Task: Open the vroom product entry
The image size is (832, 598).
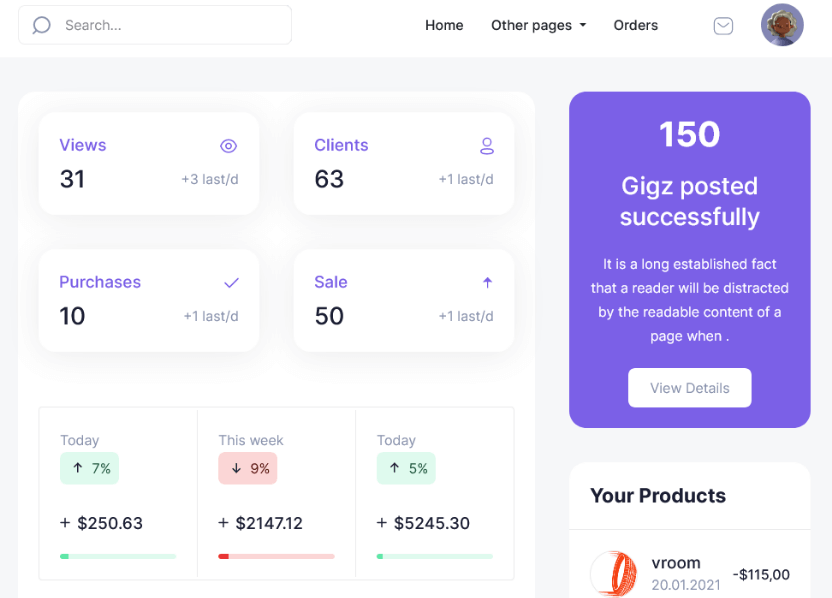Action: [x=690, y=574]
